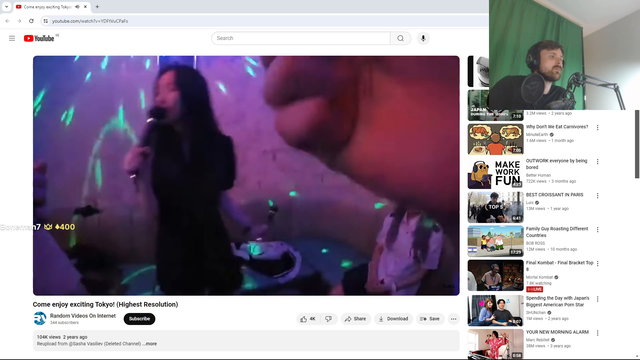The width and height of the screenshot is (640, 360).
Task: Start voice search with microphone icon
Action: point(423,38)
